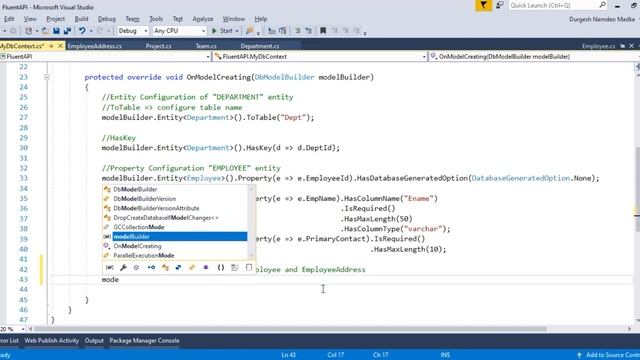Open the Start button dropdown arrow

[x=237, y=31]
